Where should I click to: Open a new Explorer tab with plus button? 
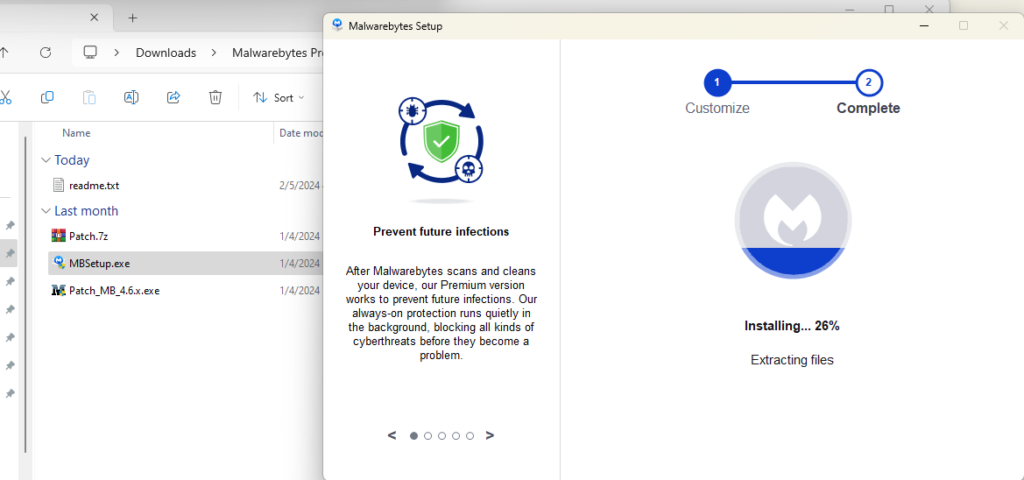tap(132, 18)
